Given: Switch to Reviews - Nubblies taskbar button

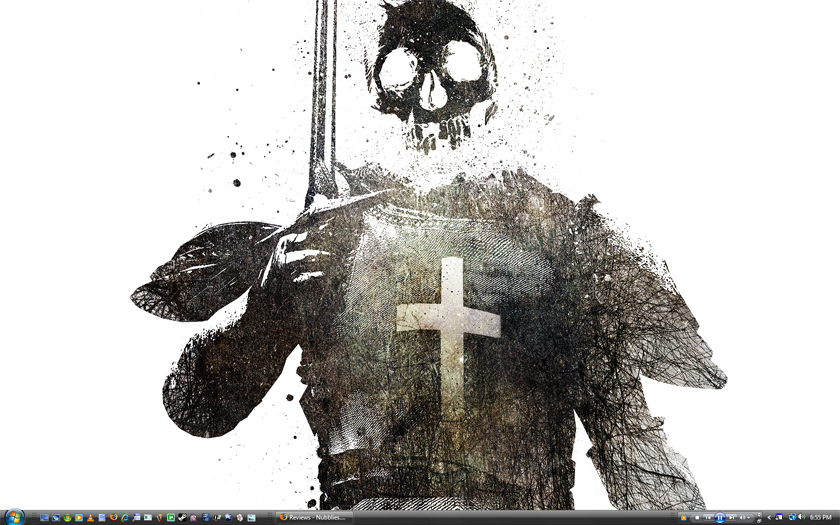Looking at the screenshot, I should coord(314,518).
